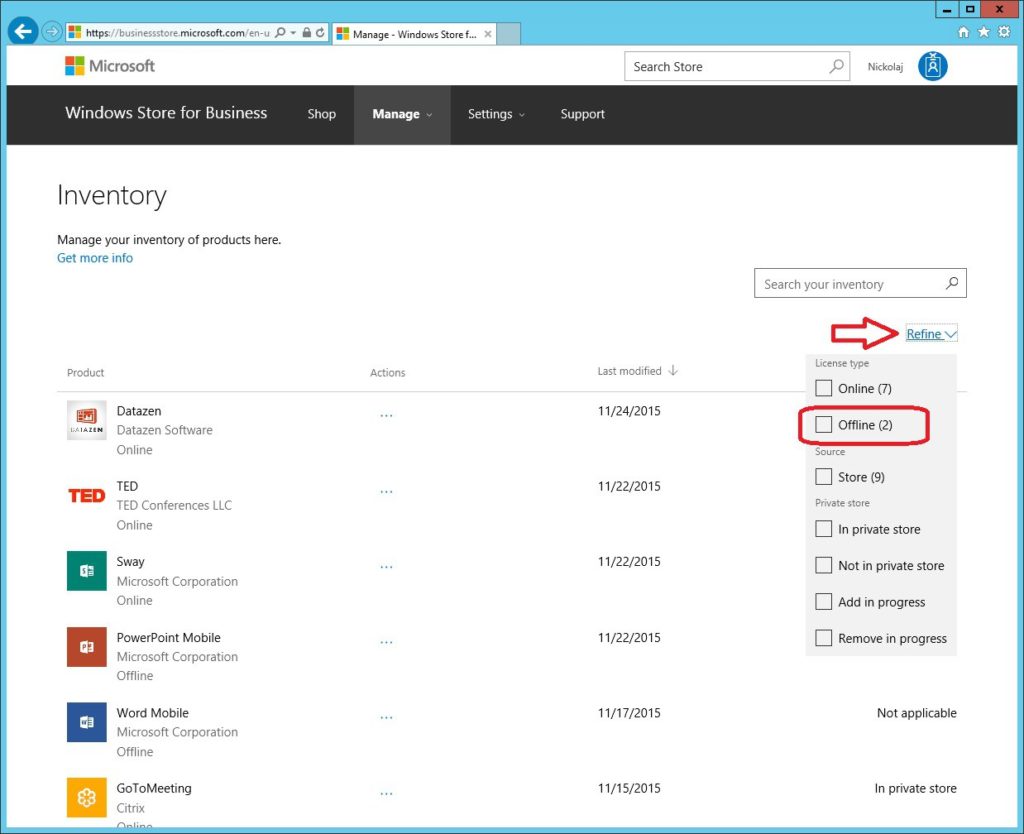Open the Sway product name
The height and width of the screenshot is (834, 1024).
[131, 562]
